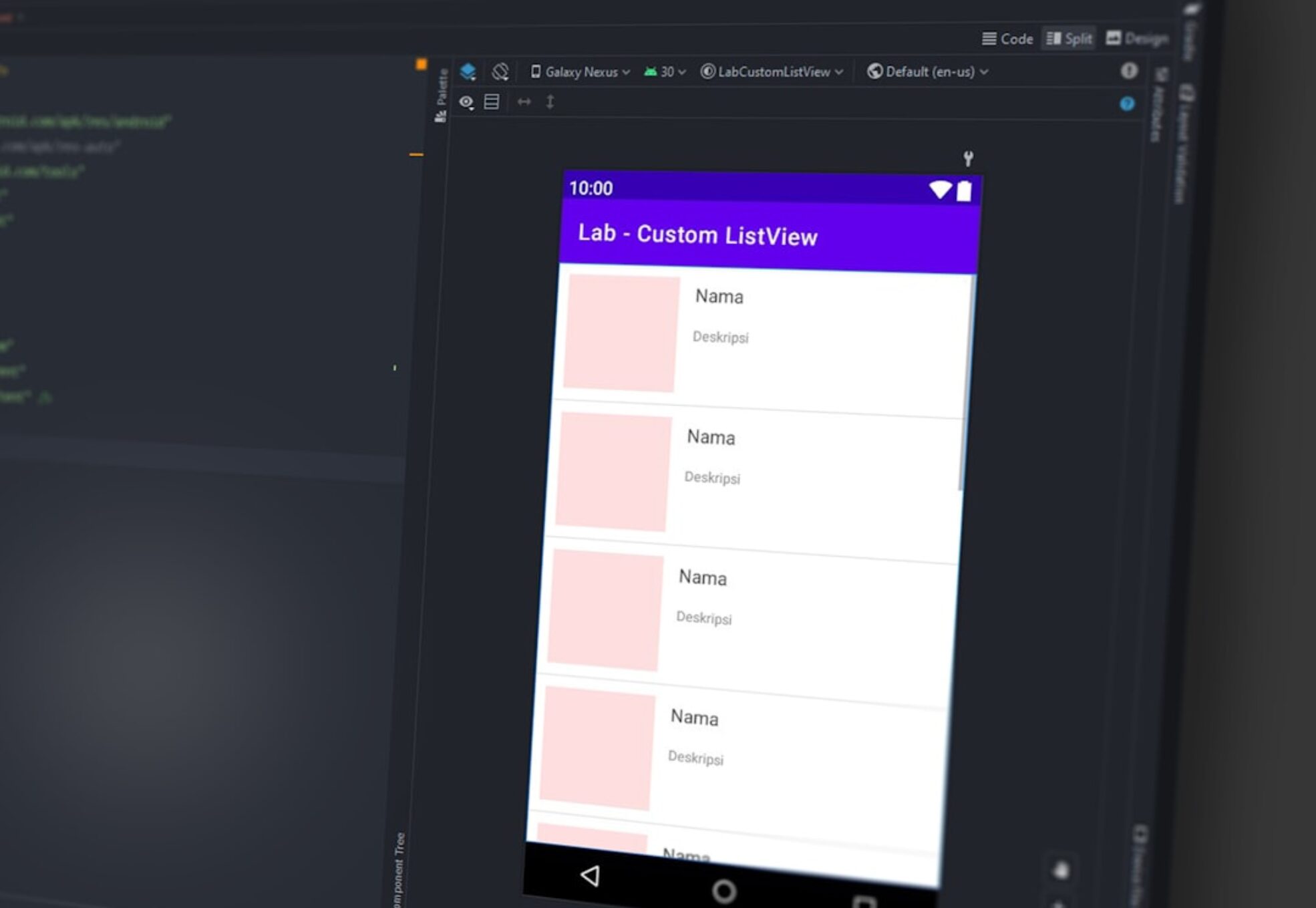Click the 10:00 clock in the status bar
The width and height of the screenshot is (1316, 908).
tap(591, 188)
